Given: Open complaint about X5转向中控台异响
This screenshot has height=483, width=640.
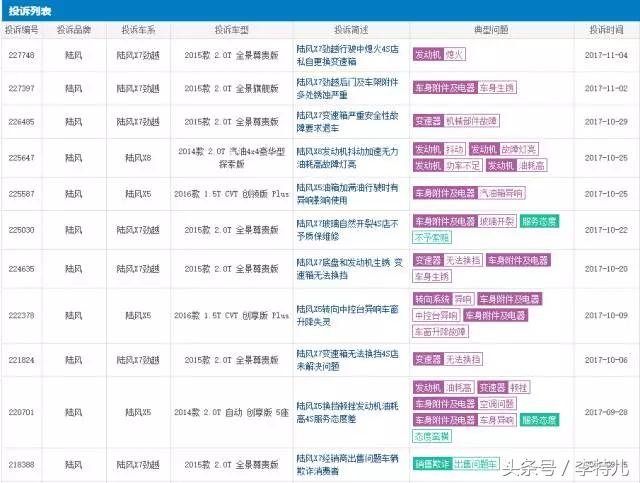Looking at the screenshot, I should (x=347, y=315).
